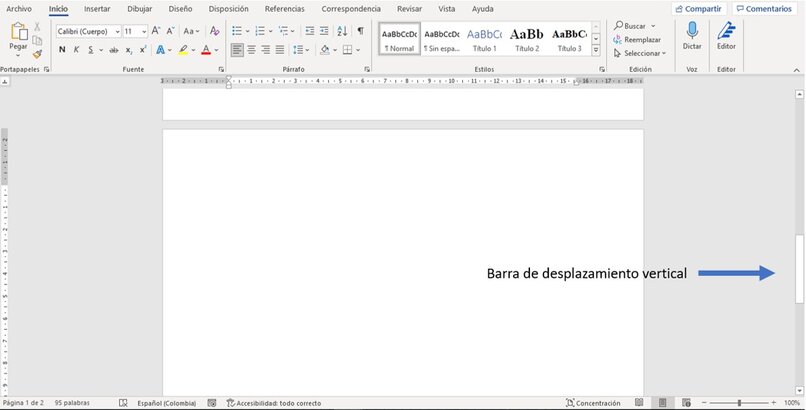
Task: Open Fuente dialog launcher
Action: pyautogui.click(x=222, y=69)
